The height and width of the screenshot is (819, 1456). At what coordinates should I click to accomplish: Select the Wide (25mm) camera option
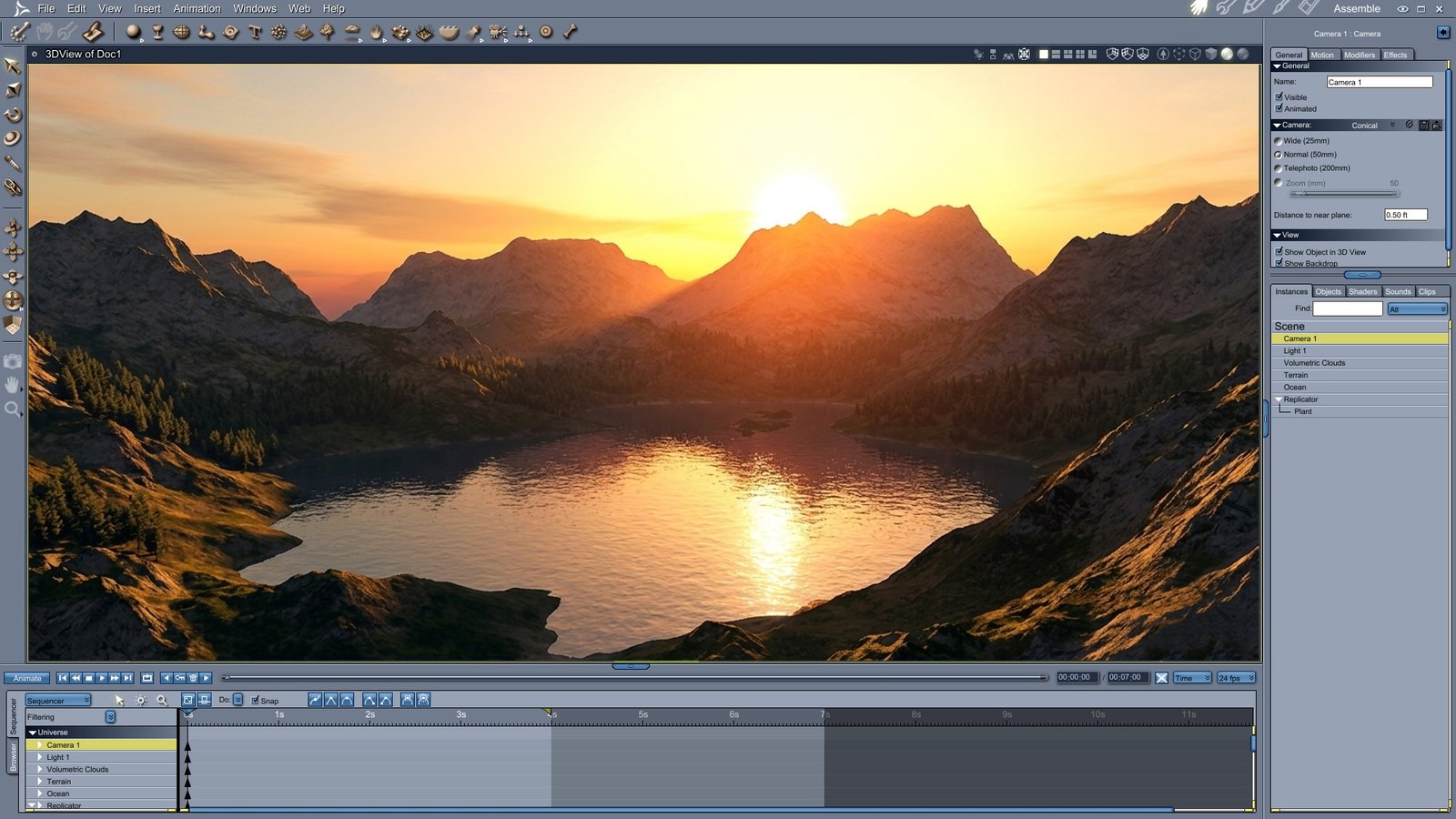coord(1279,141)
